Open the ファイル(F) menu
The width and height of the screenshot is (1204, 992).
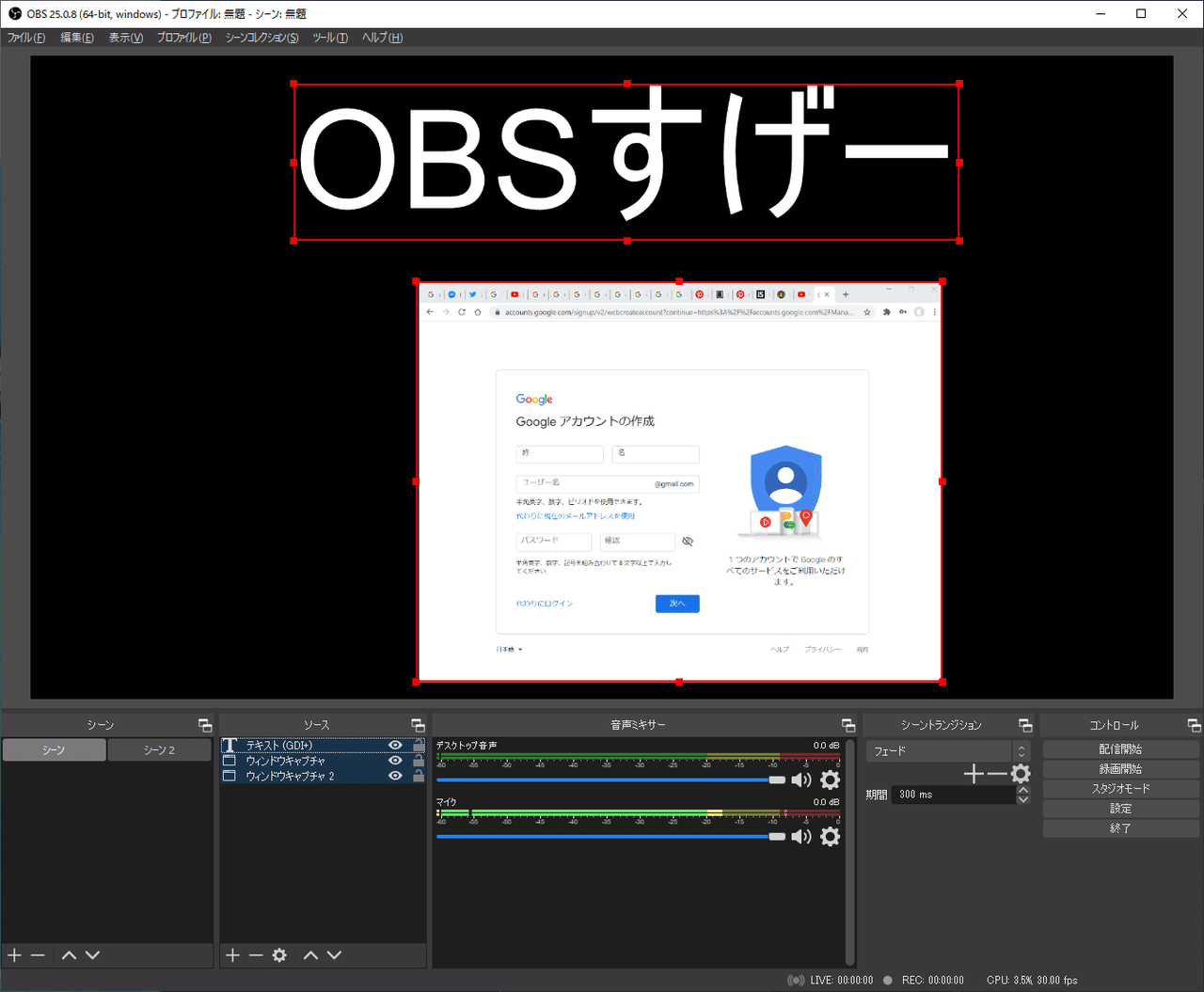(26, 38)
